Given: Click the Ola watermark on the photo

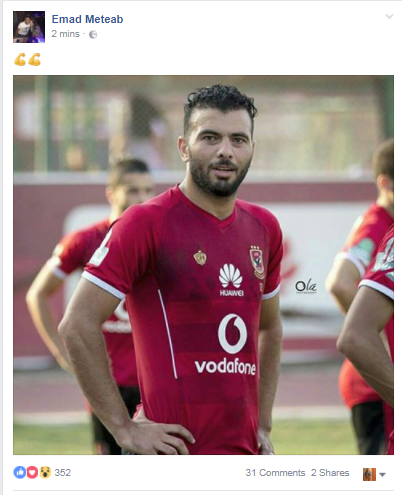Looking at the screenshot, I should coord(306,286).
